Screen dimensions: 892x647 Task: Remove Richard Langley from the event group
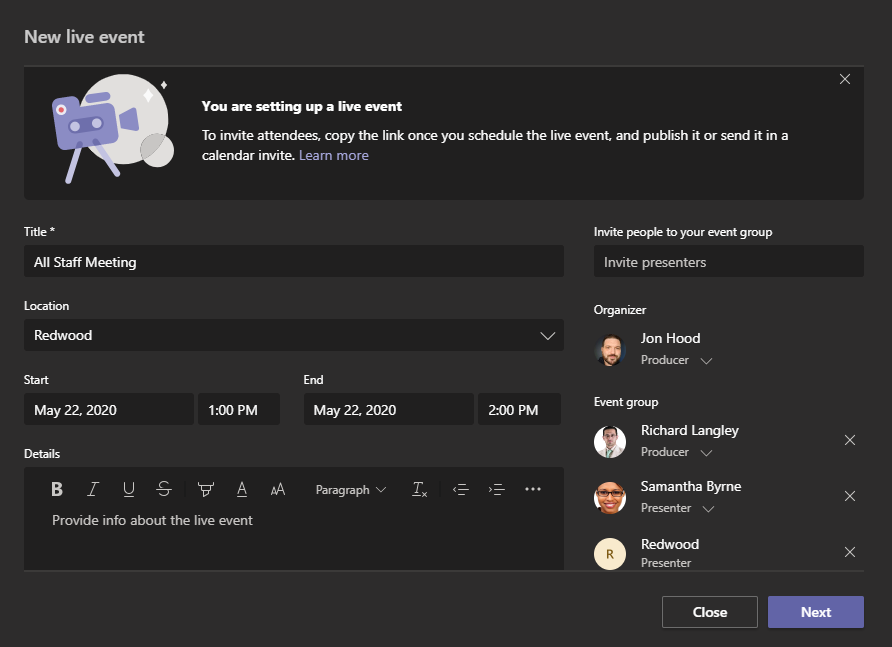click(850, 440)
